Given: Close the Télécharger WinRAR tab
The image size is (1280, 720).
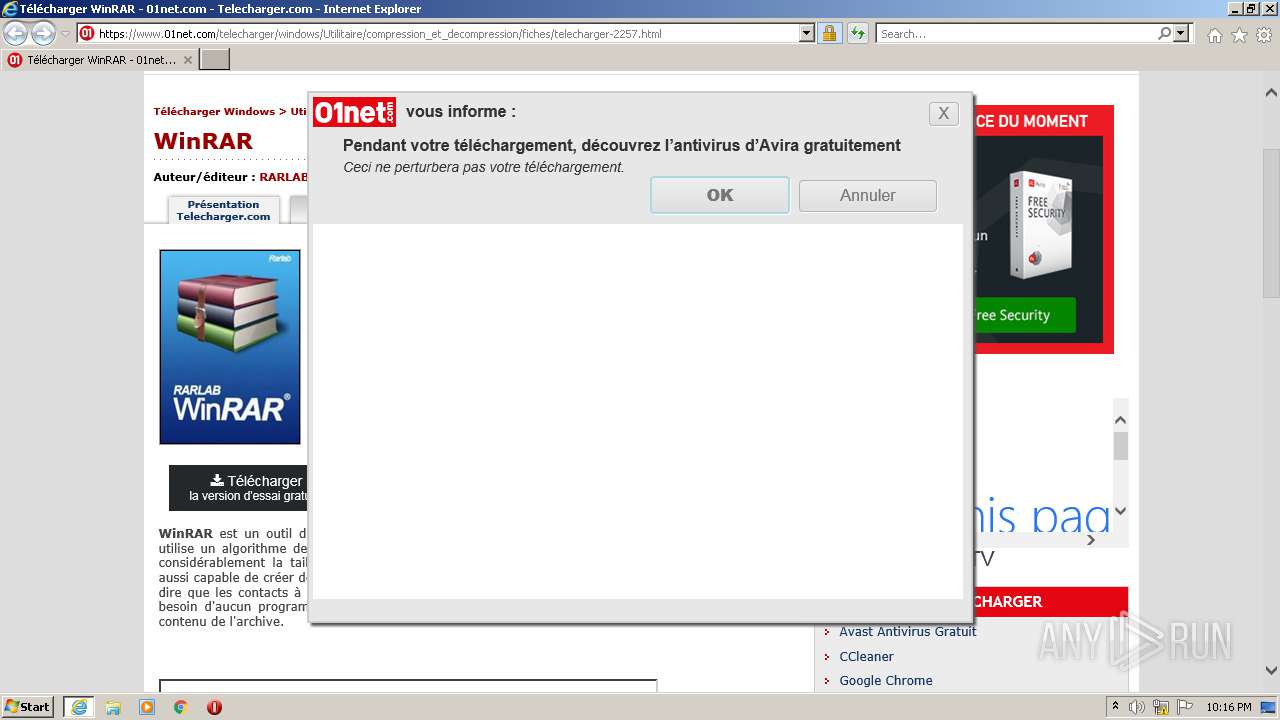Looking at the screenshot, I should 187,60.
